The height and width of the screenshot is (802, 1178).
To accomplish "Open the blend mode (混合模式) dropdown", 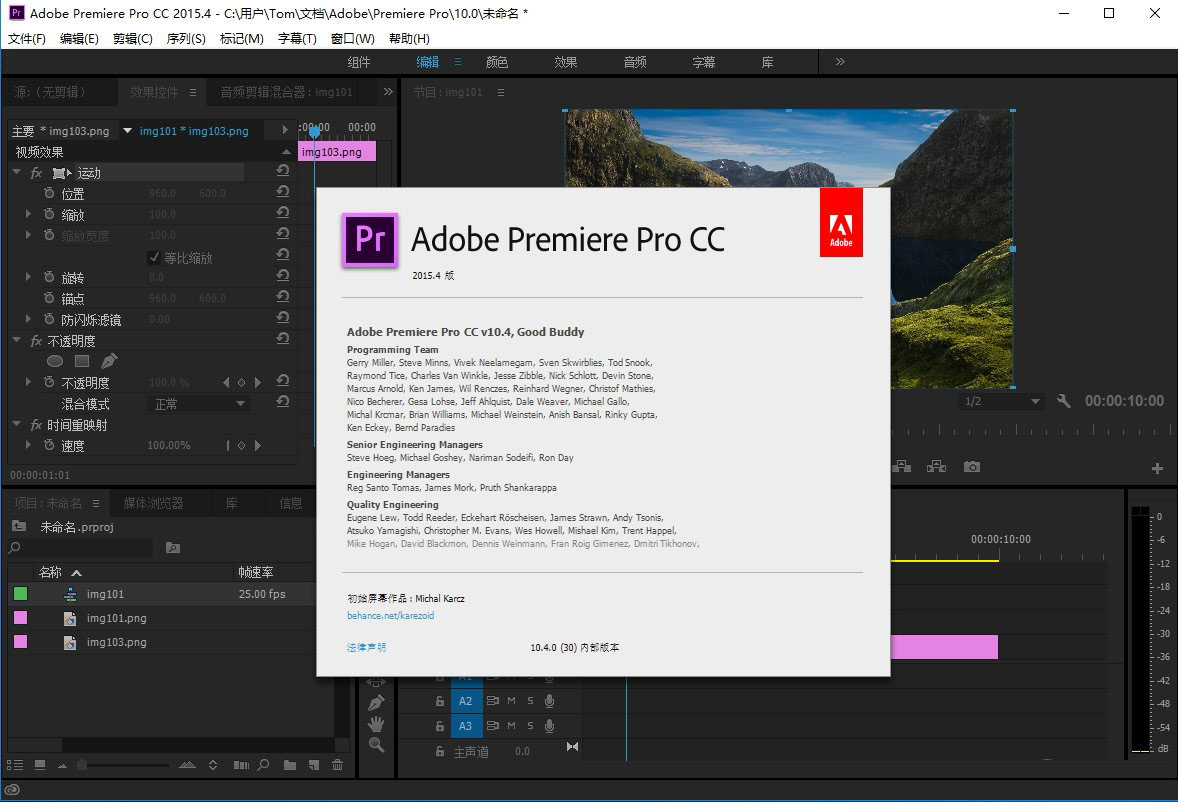I will click(x=199, y=404).
